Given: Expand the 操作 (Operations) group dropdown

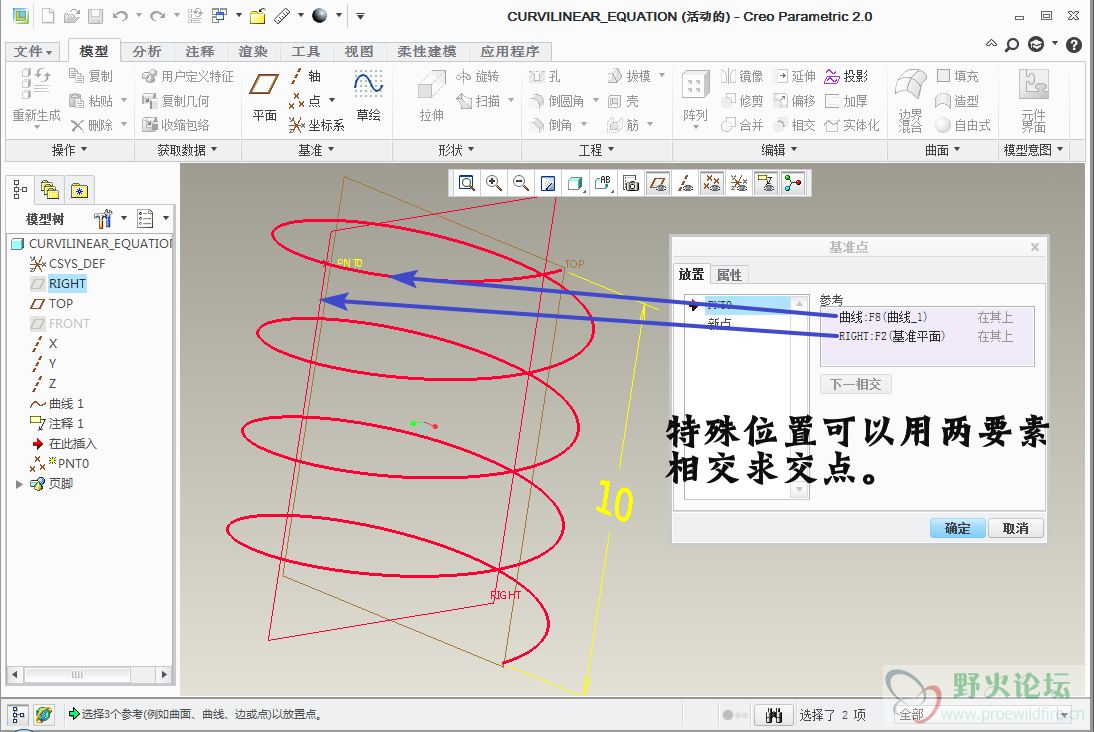Looking at the screenshot, I should click(x=69, y=150).
